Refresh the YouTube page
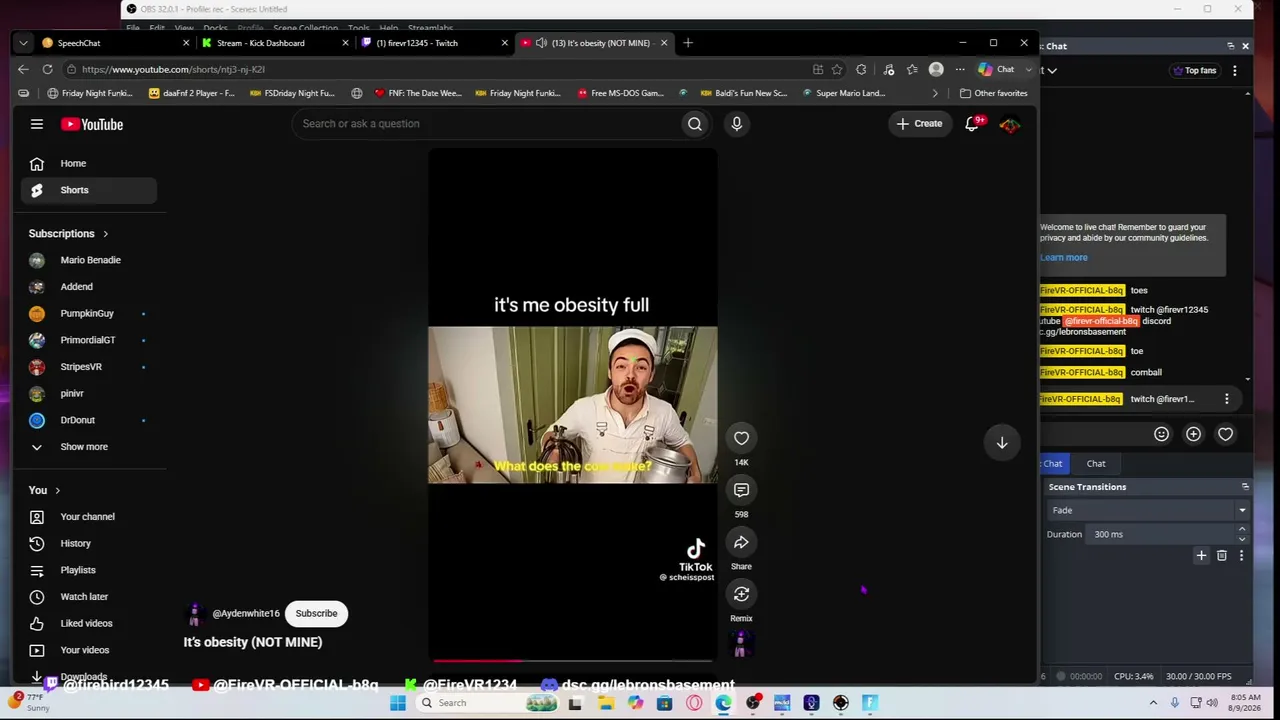The height and width of the screenshot is (720, 1280). 47,69
